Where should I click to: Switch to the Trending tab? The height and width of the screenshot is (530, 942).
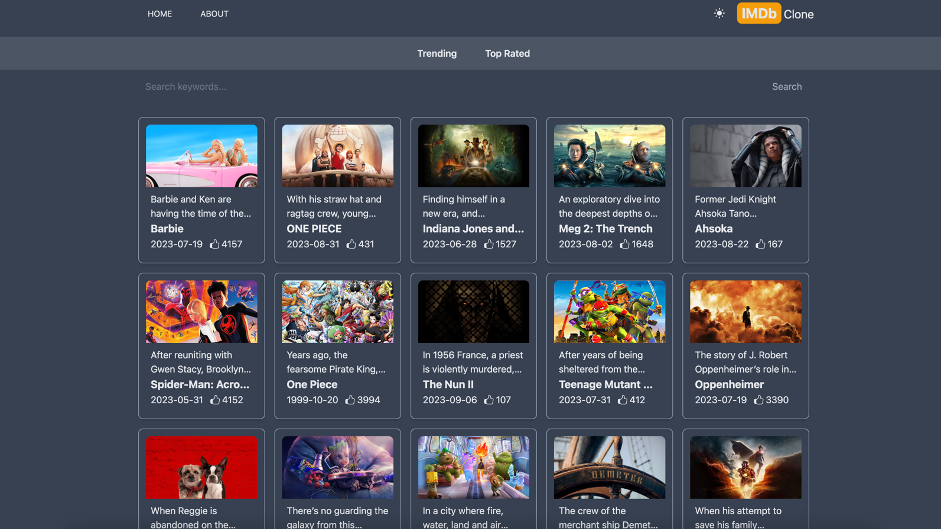(x=437, y=53)
